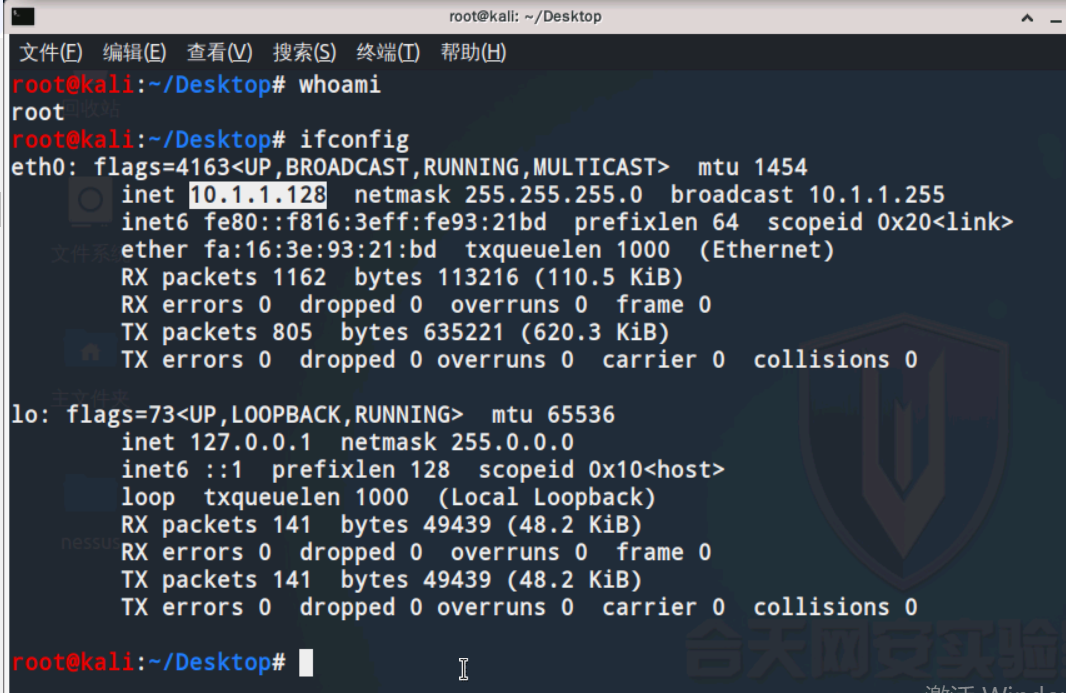Click the terminal icon in the title bar
1066x693 pixels.
[21, 17]
